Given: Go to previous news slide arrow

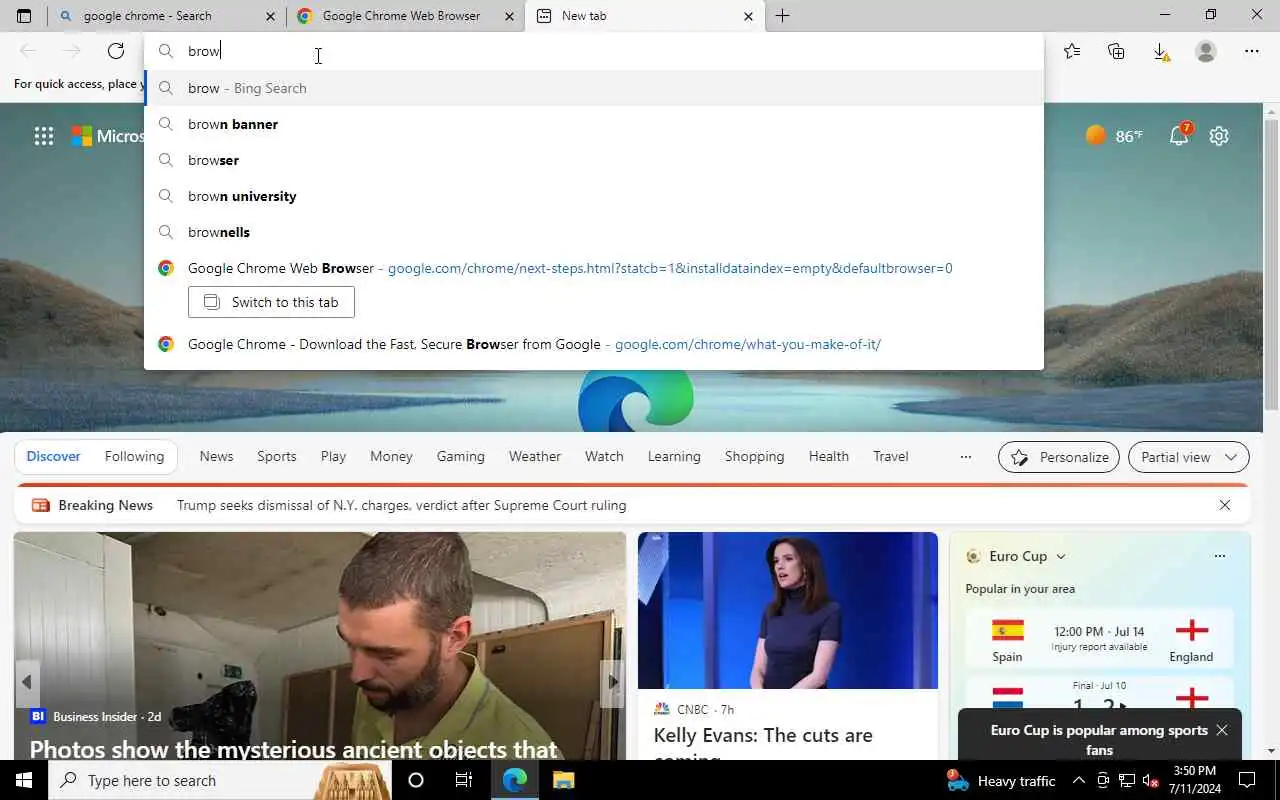Looking at the screenshot, I should point(27,682).
